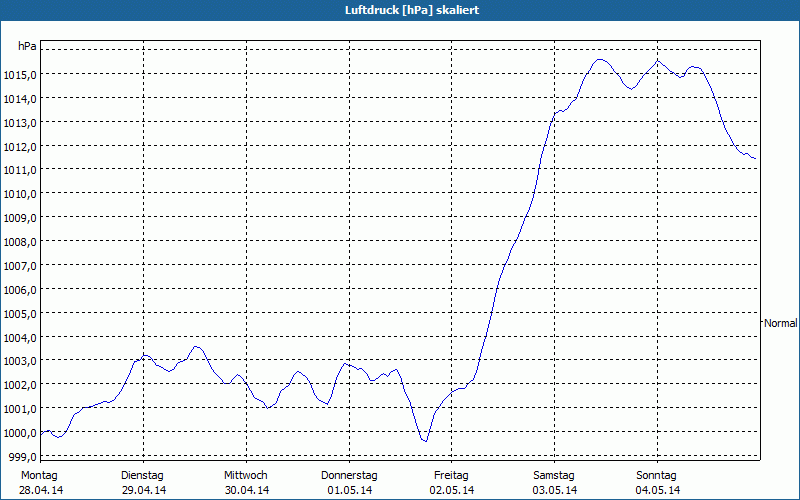The width and height of the screenshot is (800, 500).
Task: Click the '1003,0' axis value
Action: coord(20,362)
